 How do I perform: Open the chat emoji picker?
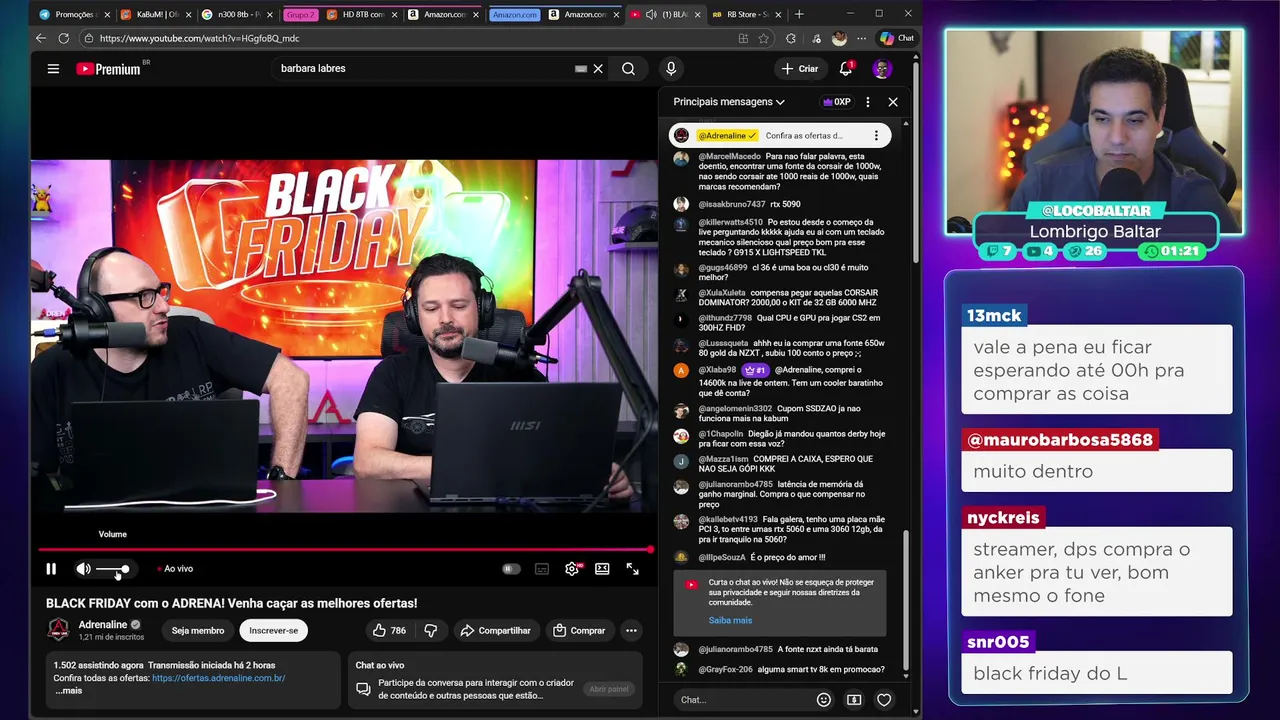point(824,700)
